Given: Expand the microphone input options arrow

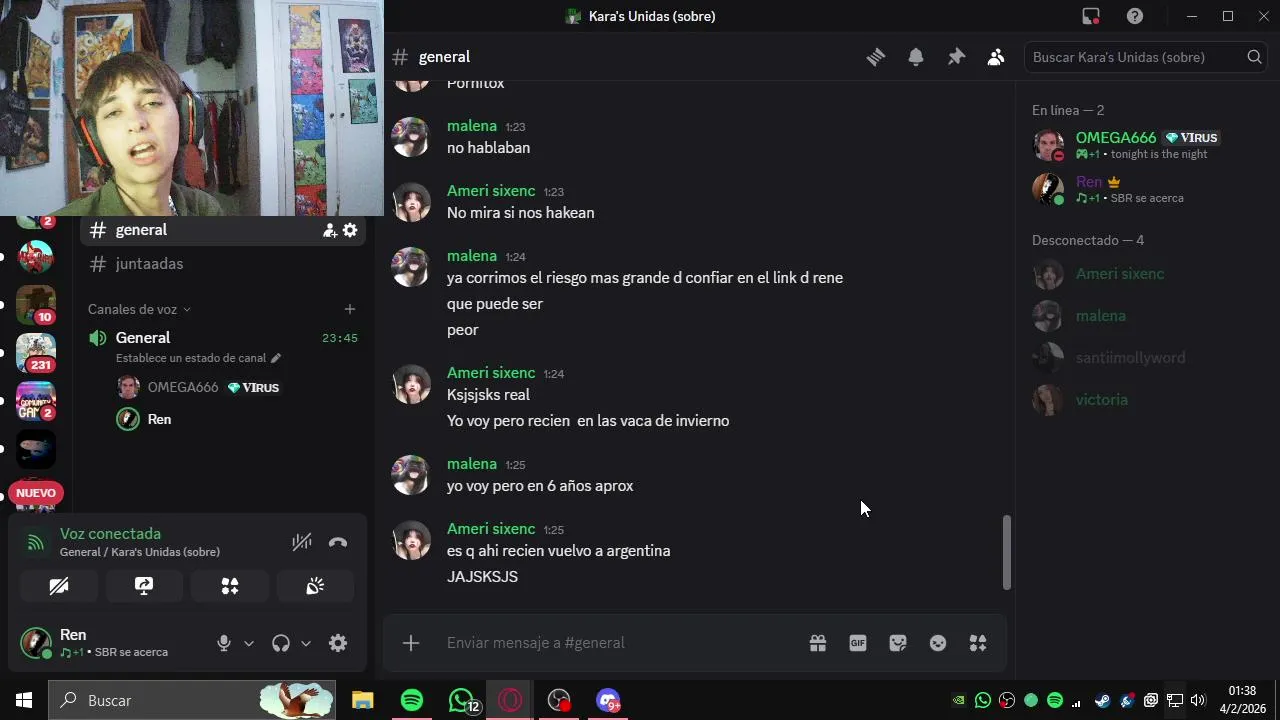Looking at the screenshot, I should [x=249, y=643].
